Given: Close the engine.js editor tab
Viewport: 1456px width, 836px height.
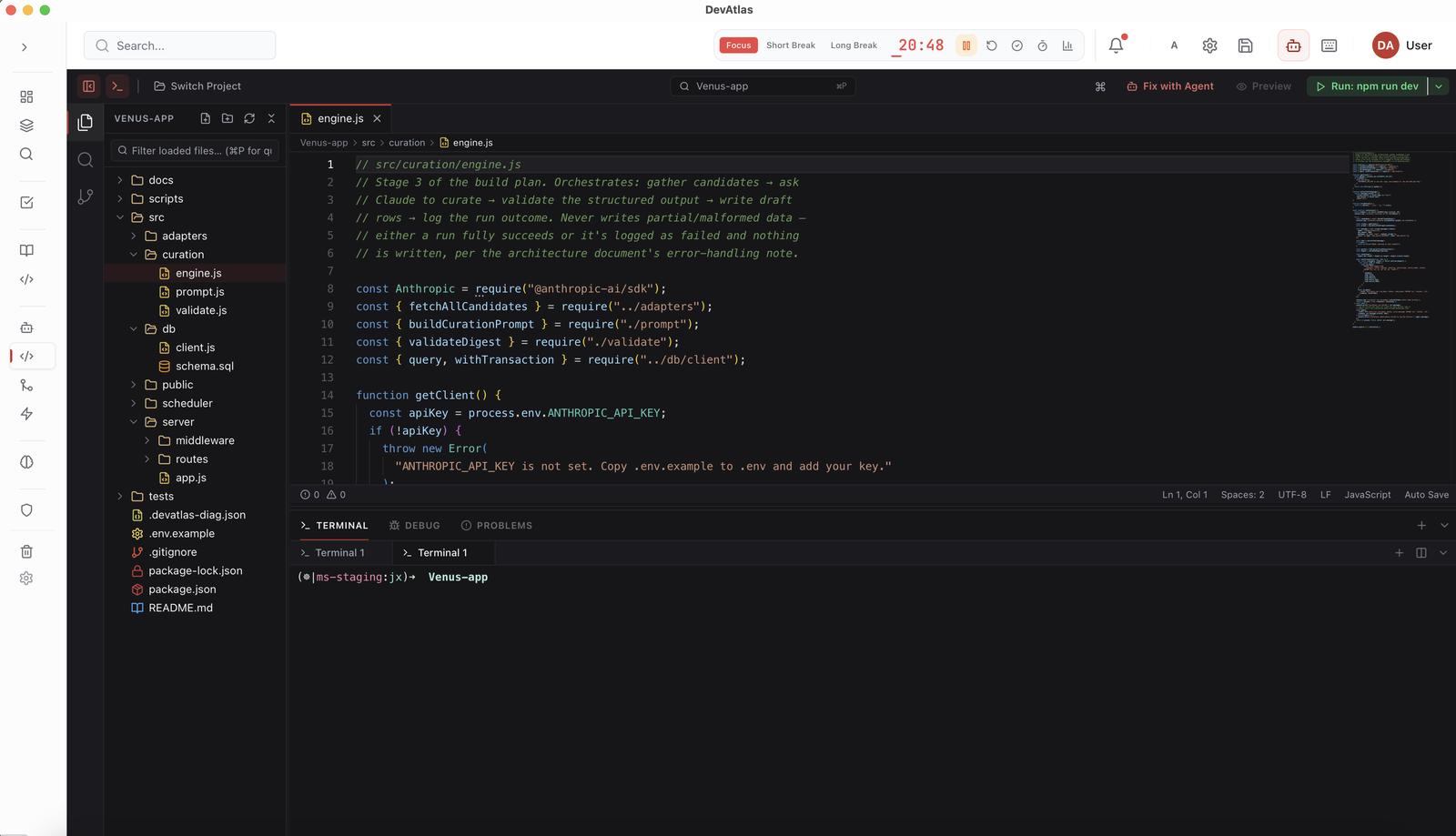Looking at the screenshot, I should pyautogui.click(x=377, y=118).
